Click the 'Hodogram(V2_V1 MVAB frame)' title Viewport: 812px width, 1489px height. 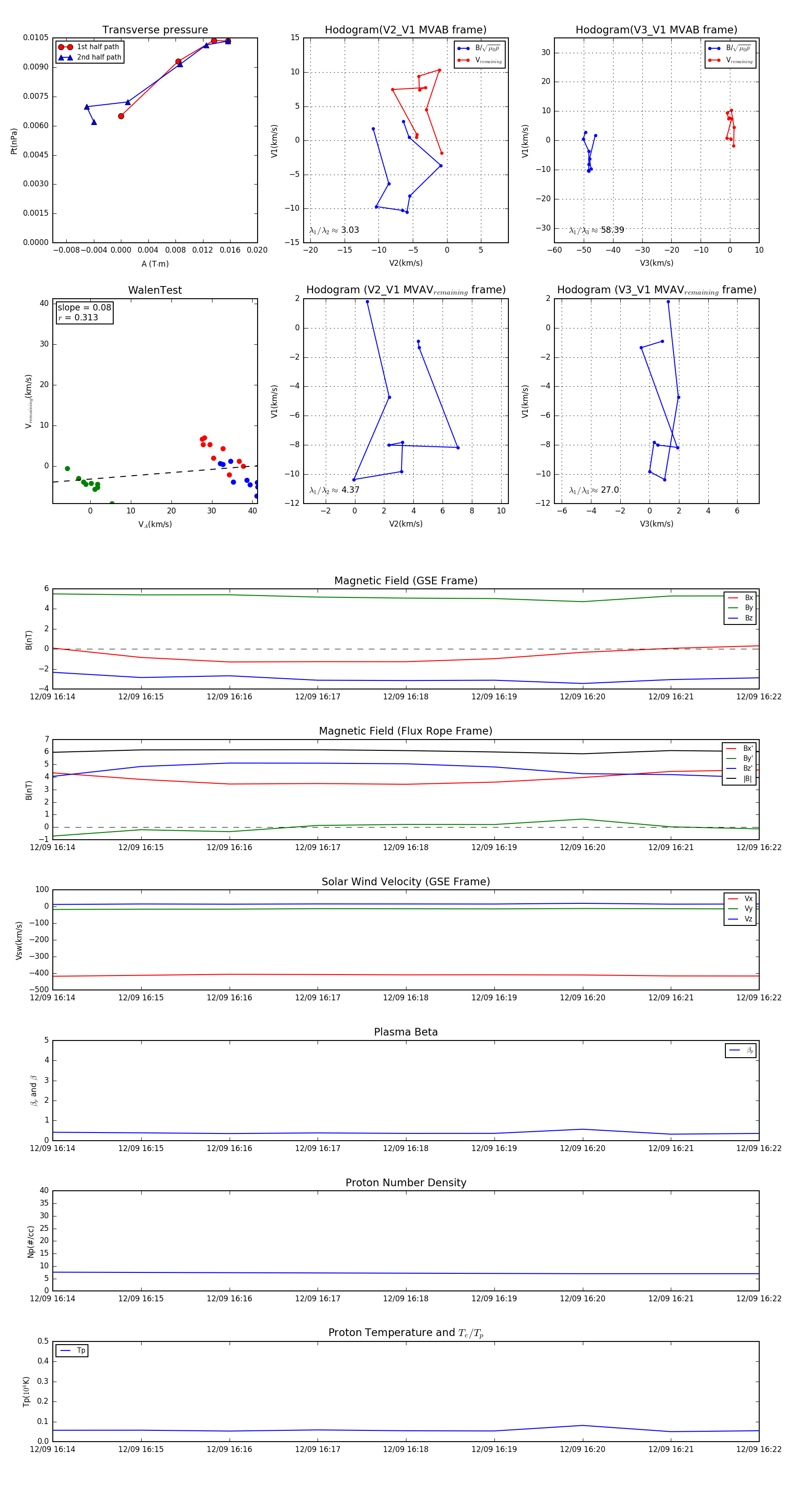point(406,30)
